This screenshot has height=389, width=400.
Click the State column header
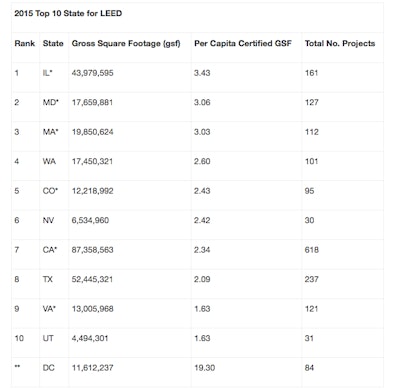click(53, 43)
